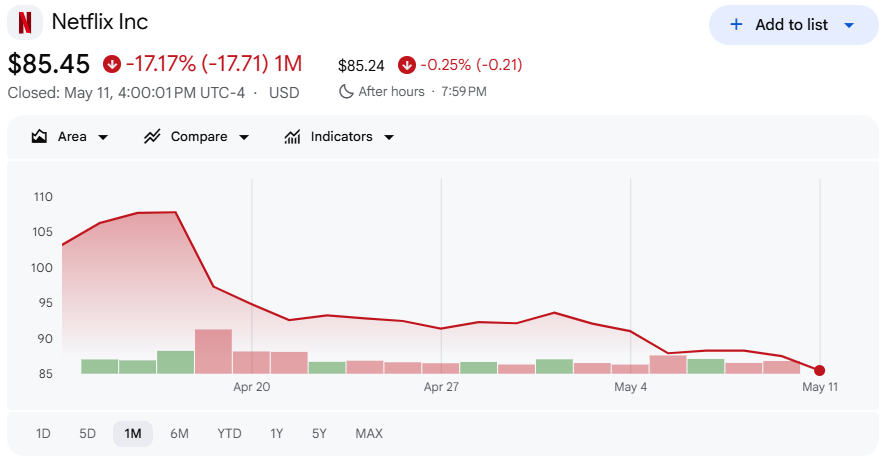Click the 110 y-axis label

click(x=43, y=197)
